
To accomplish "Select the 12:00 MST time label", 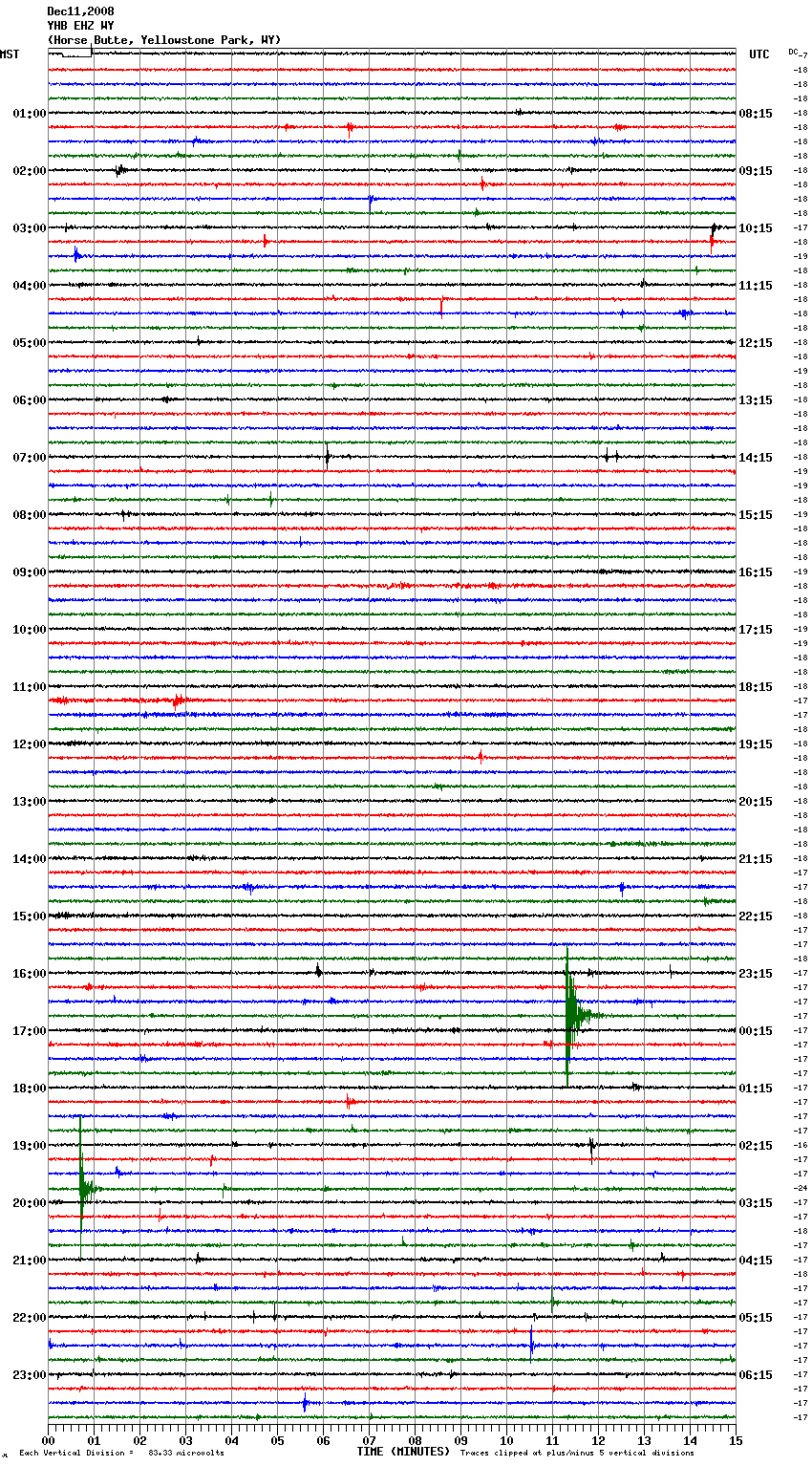I will pos(30,744).
